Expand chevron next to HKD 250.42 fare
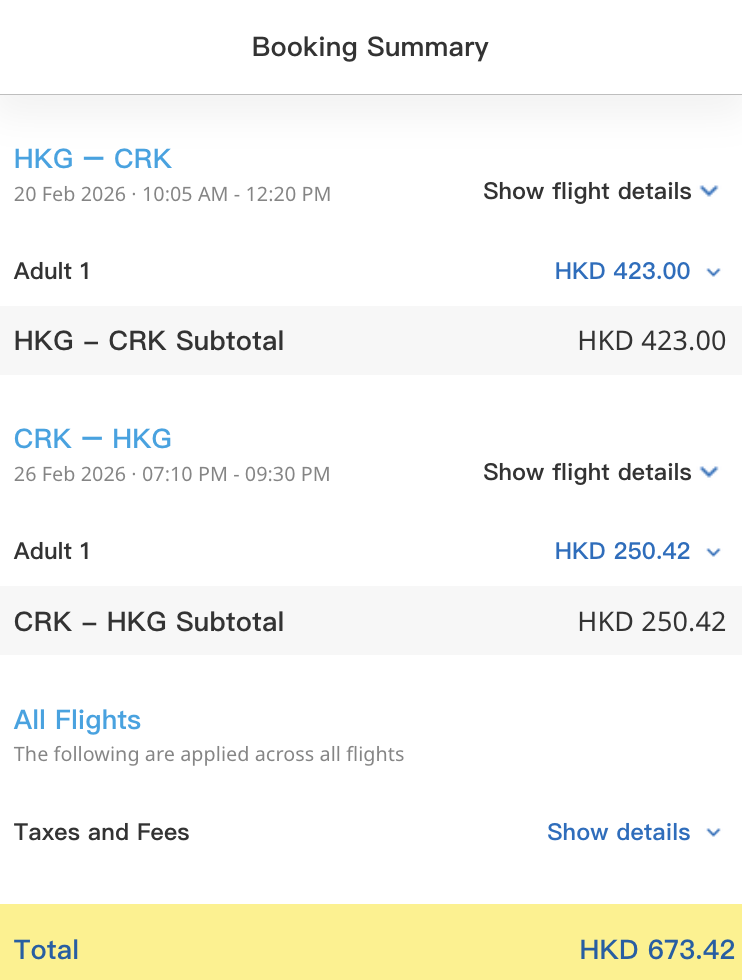This screenshot has width=742, height=980. (713, 551)
